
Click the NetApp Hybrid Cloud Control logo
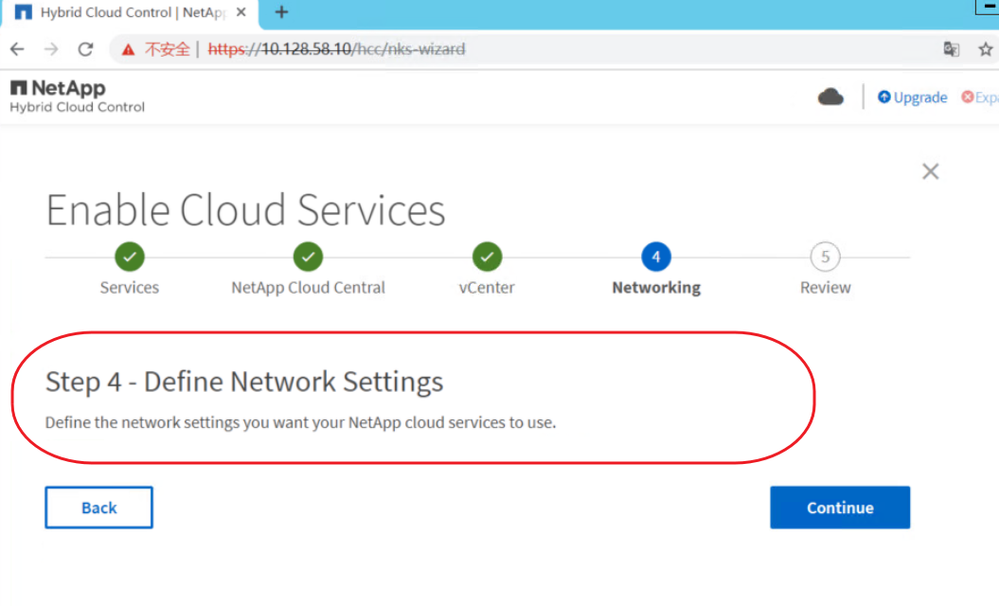tap(77, 97)
